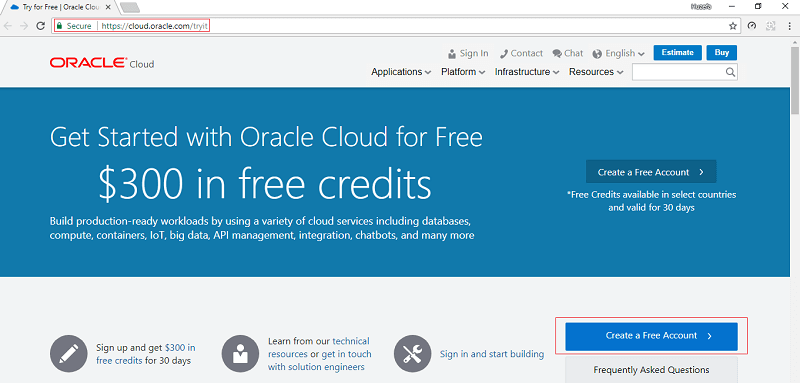This screenshot has height=383, width=800.
Task: Click the green Secure padlock icon
Action: coord(60,26)
